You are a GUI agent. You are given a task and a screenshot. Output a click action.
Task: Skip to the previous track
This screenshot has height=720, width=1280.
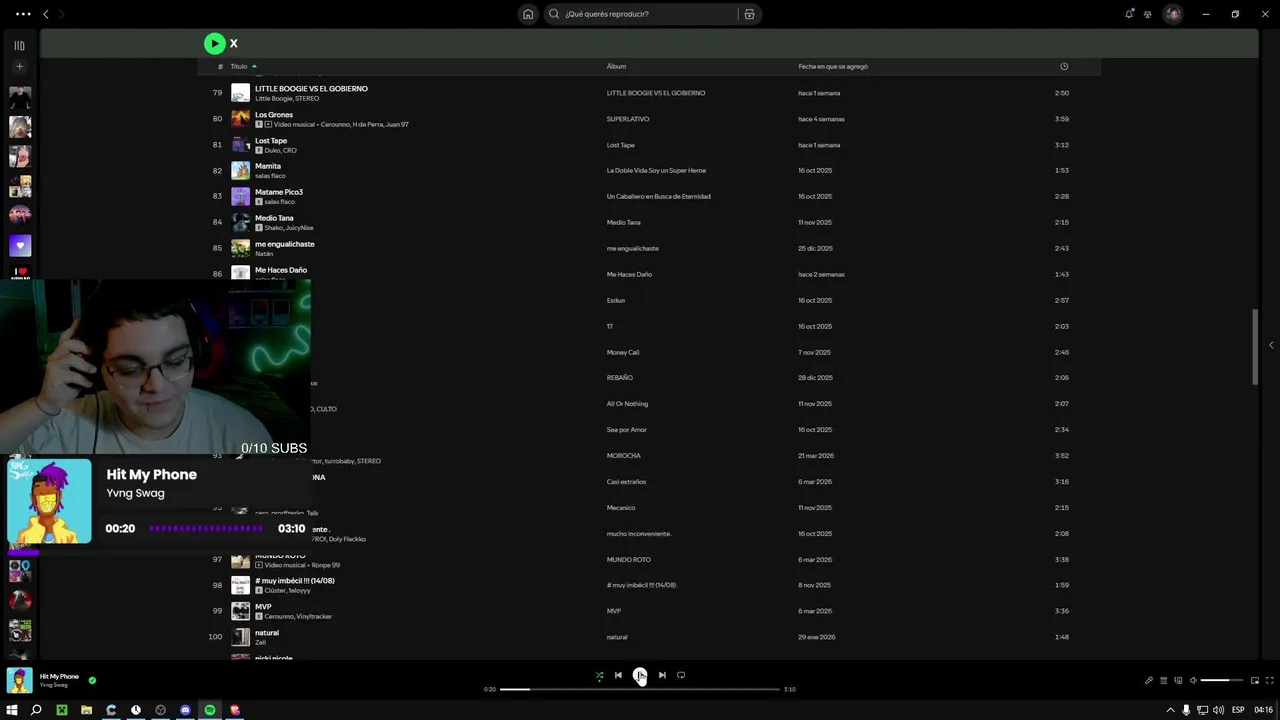[x=618, y=675]
